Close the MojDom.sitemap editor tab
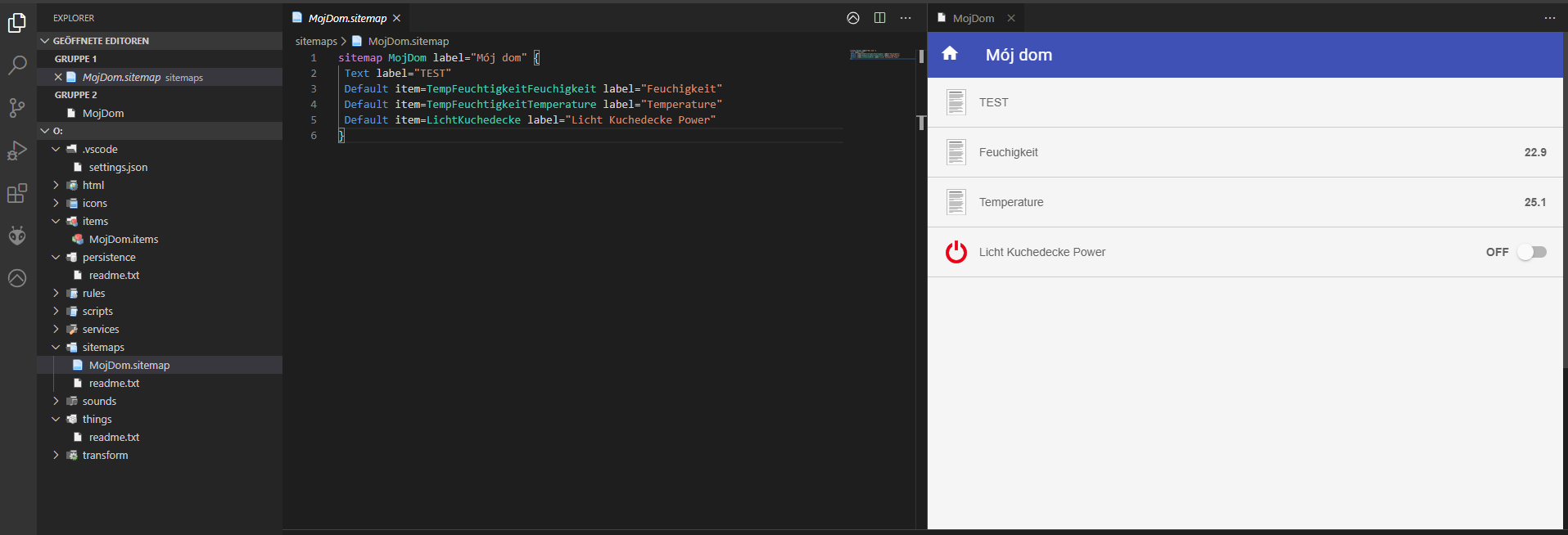 pos(396,18)
